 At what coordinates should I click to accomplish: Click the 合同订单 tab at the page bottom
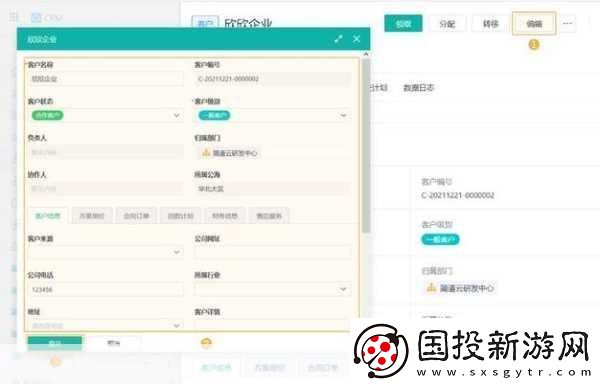(323, 368)
